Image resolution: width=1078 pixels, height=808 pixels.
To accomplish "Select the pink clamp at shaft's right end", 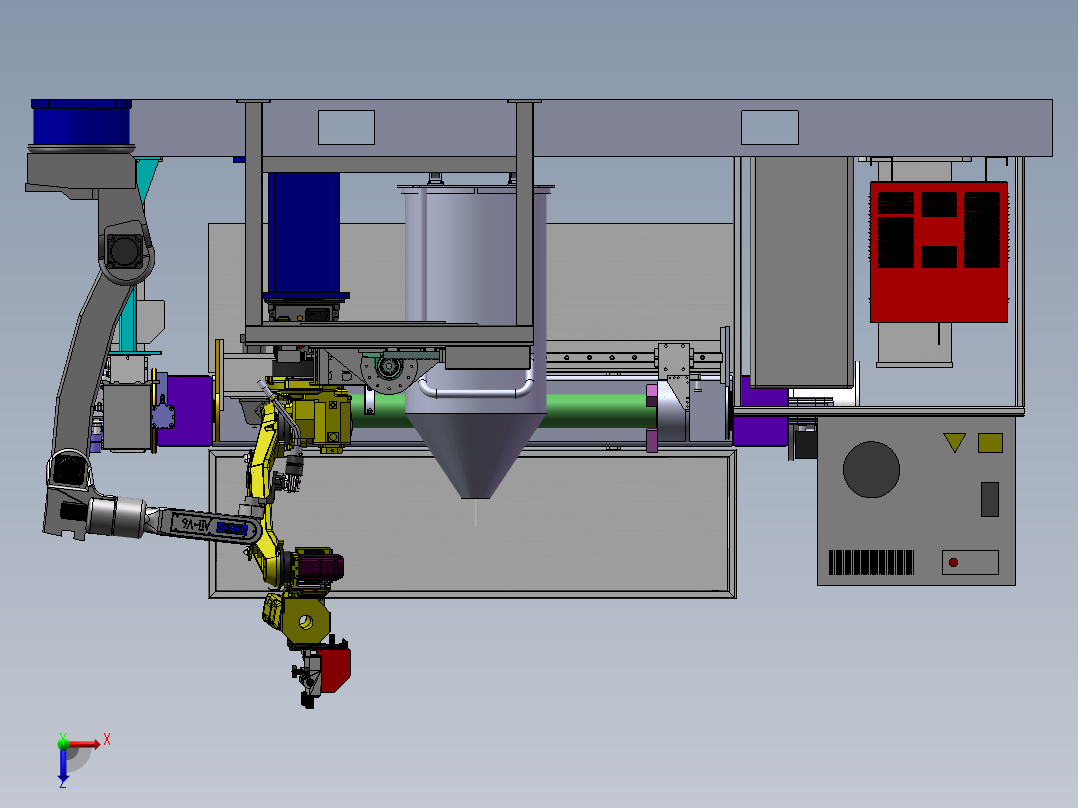I will [x=652, y=418].
